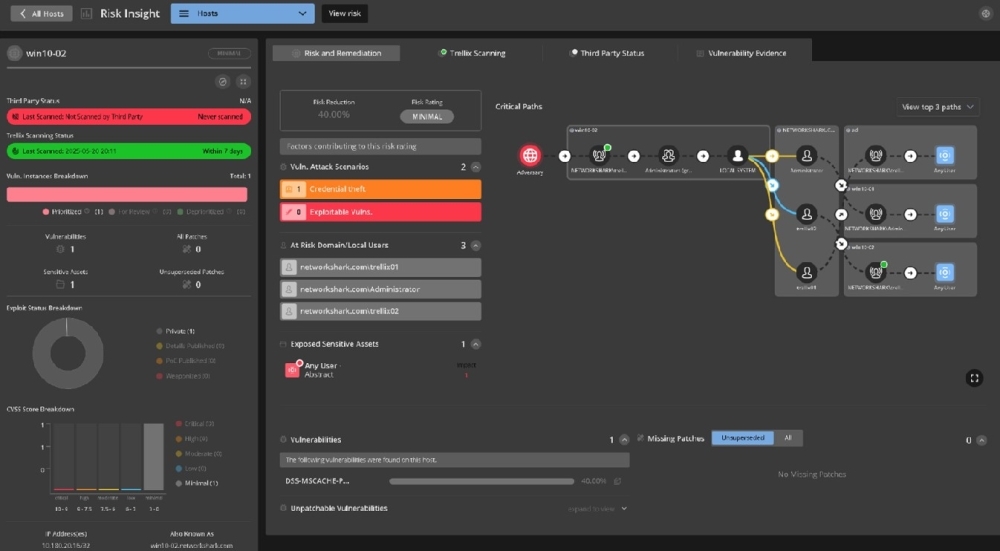Open the Vulnerability Evidence tab

(741, 53)
